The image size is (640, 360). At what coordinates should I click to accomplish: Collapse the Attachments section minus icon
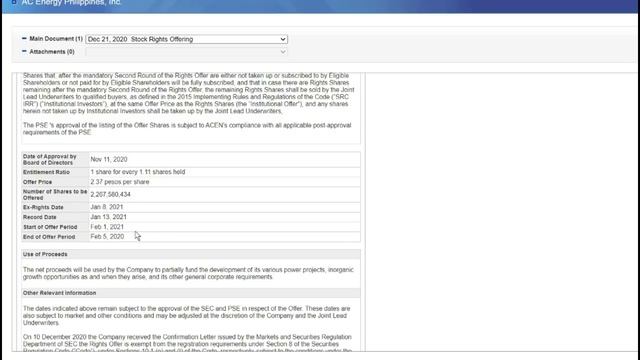(24, 51)
